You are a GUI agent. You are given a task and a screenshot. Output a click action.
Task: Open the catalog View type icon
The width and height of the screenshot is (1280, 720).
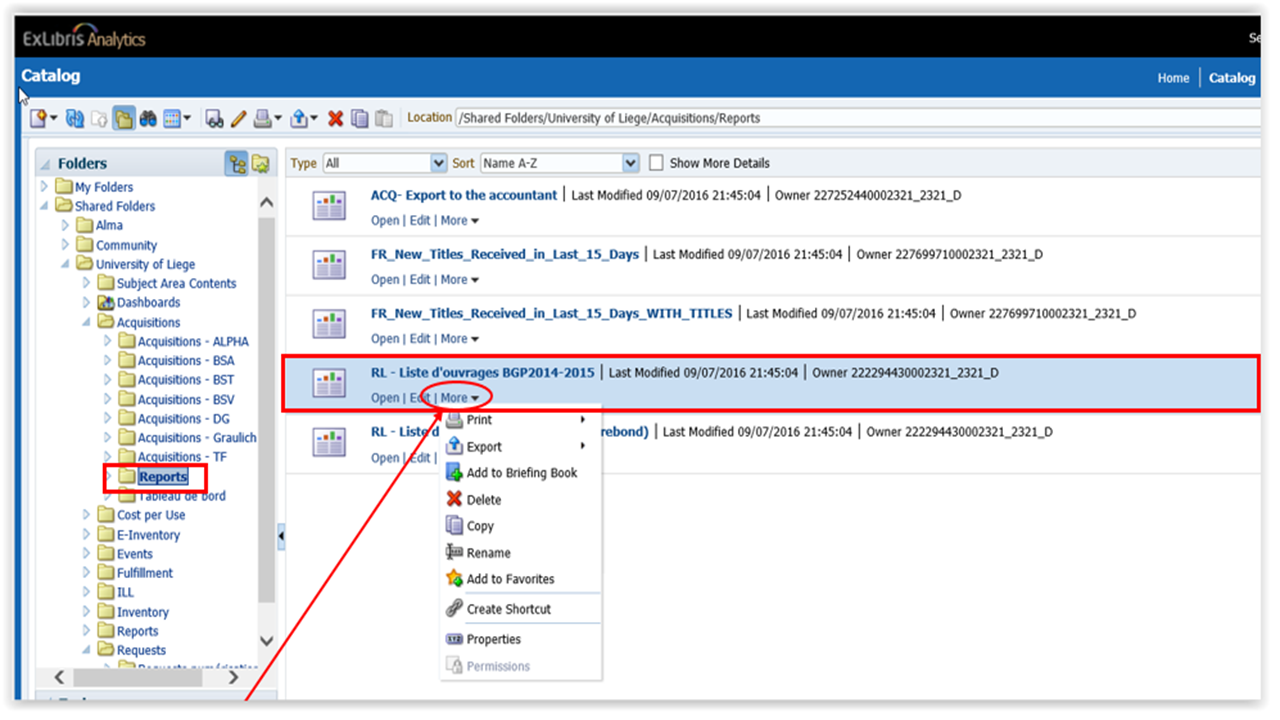pos(173,118)
